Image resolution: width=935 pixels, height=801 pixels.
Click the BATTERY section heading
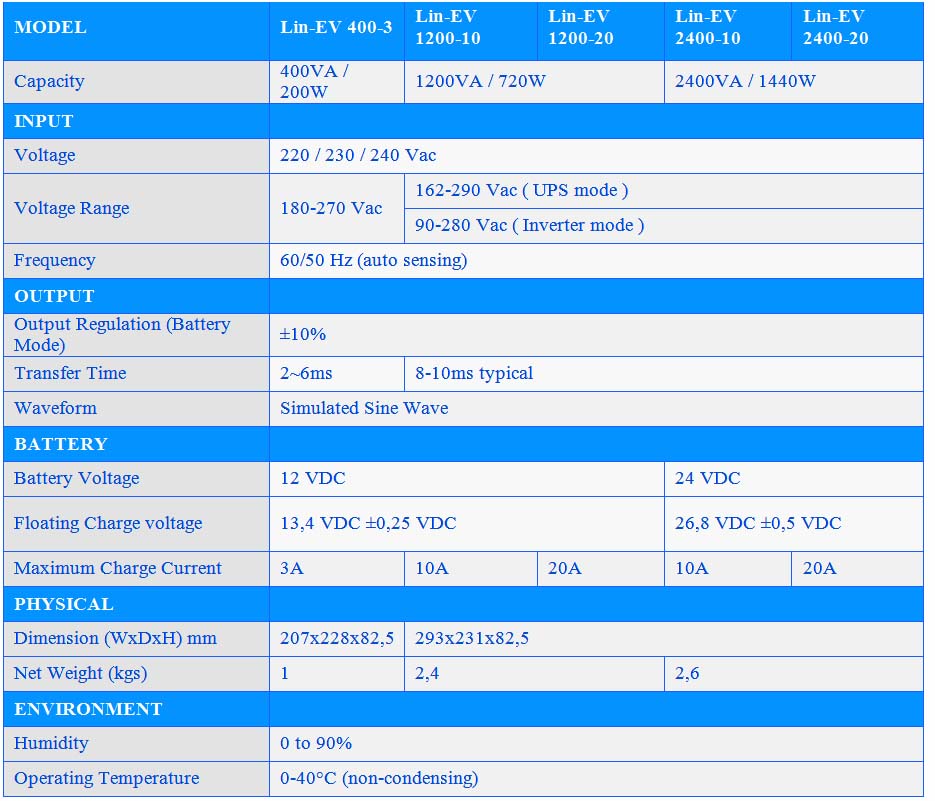(61, 444)
